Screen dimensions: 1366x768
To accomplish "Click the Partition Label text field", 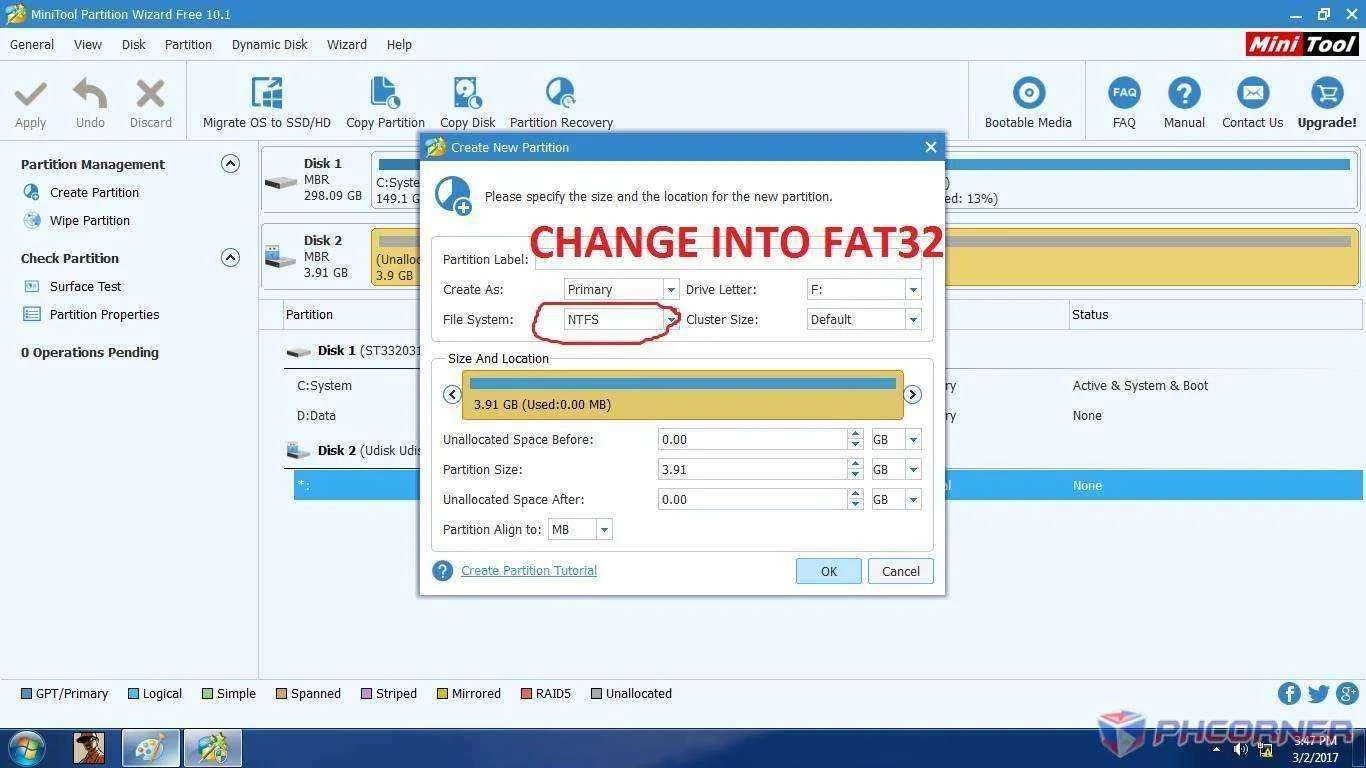I will pyautogui.click(x=728, y=259).
